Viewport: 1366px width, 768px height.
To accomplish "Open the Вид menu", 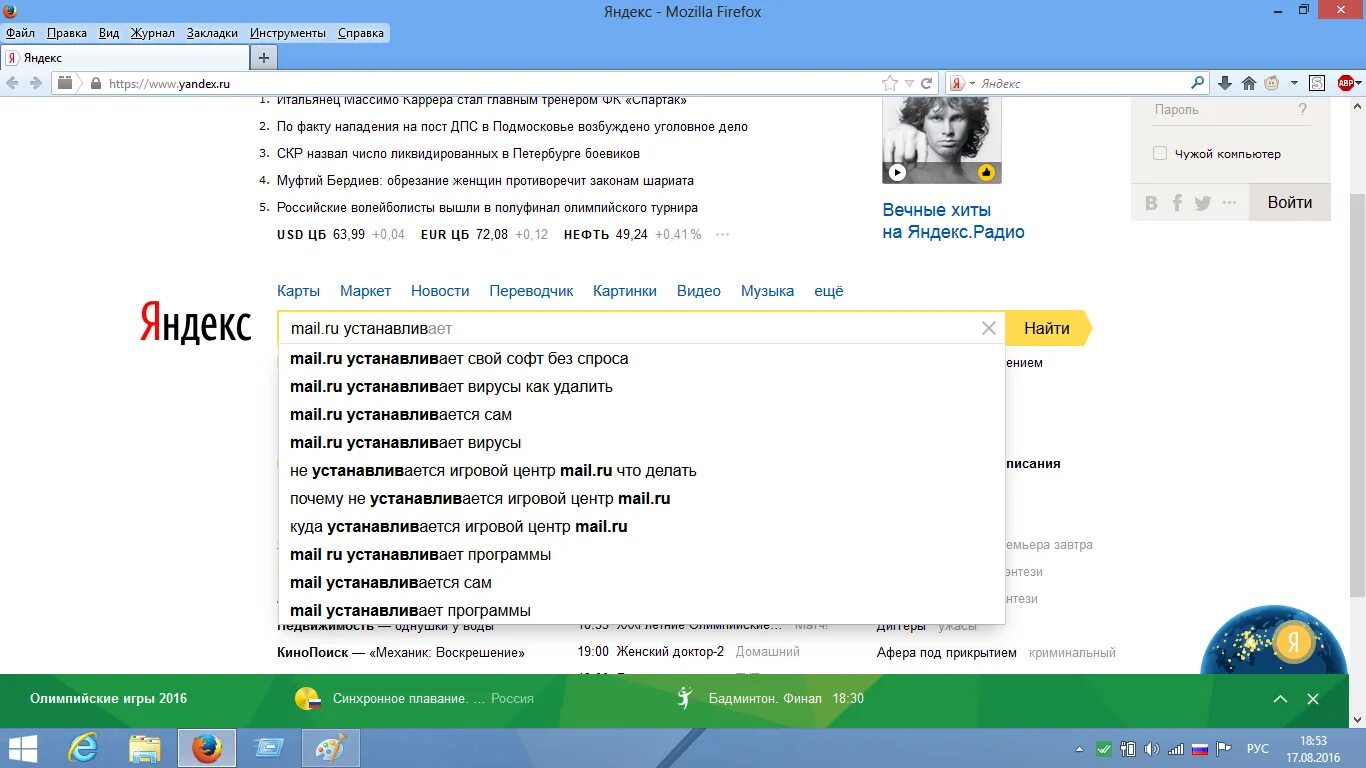I will coord(109,33).
